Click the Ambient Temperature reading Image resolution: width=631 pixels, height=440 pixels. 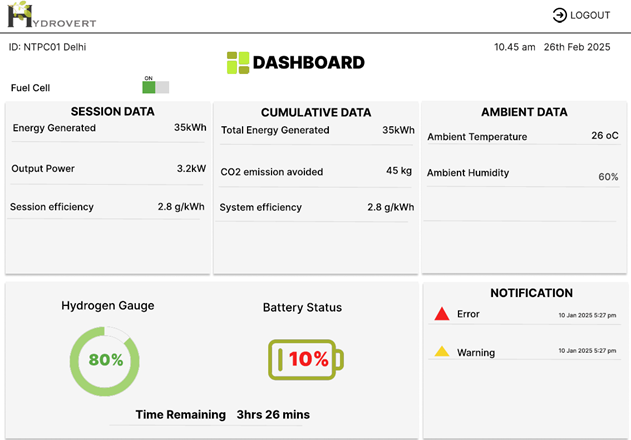[521, 136]
